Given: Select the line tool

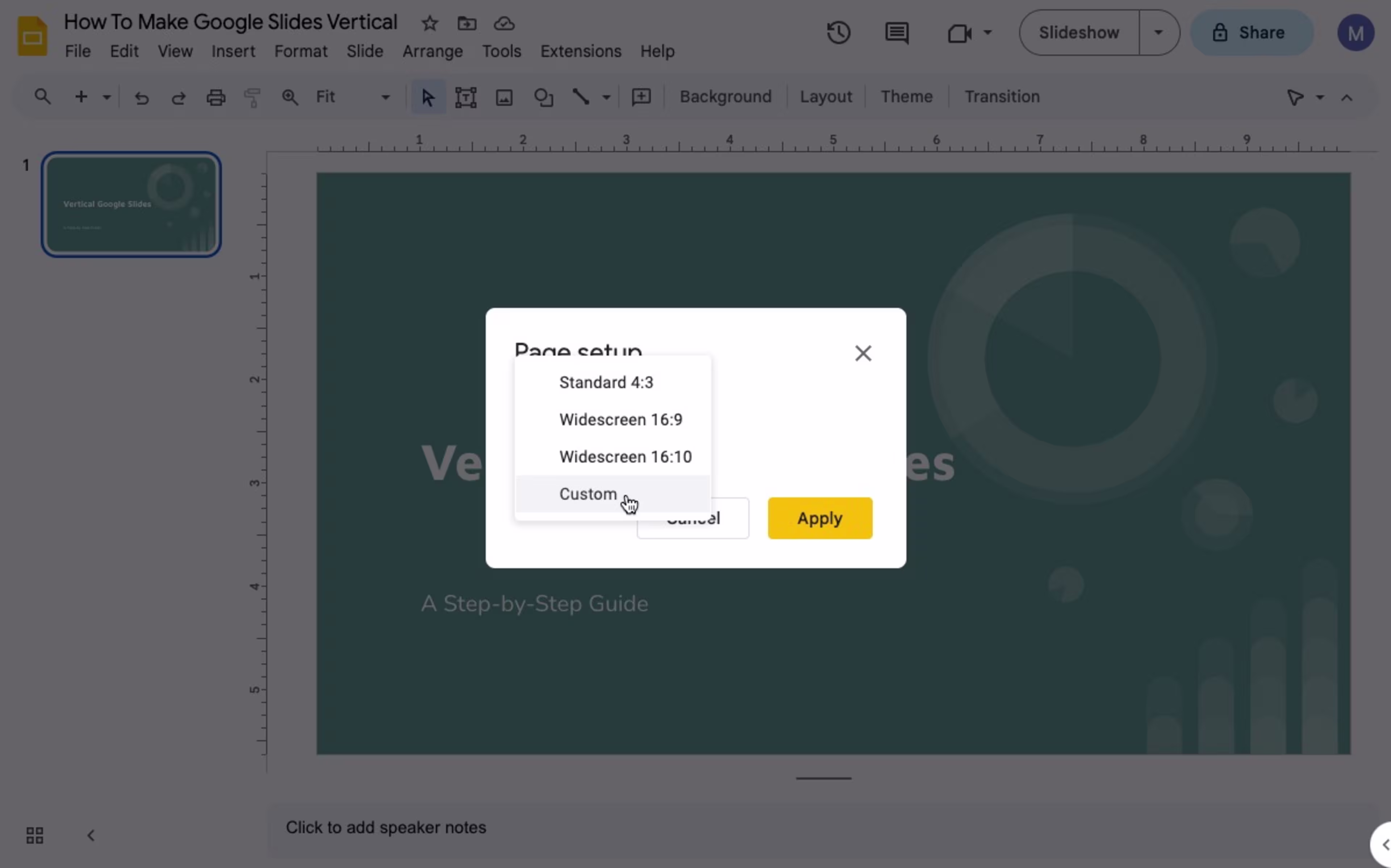Looking at the screenshot, I should [x=581, y=96].
